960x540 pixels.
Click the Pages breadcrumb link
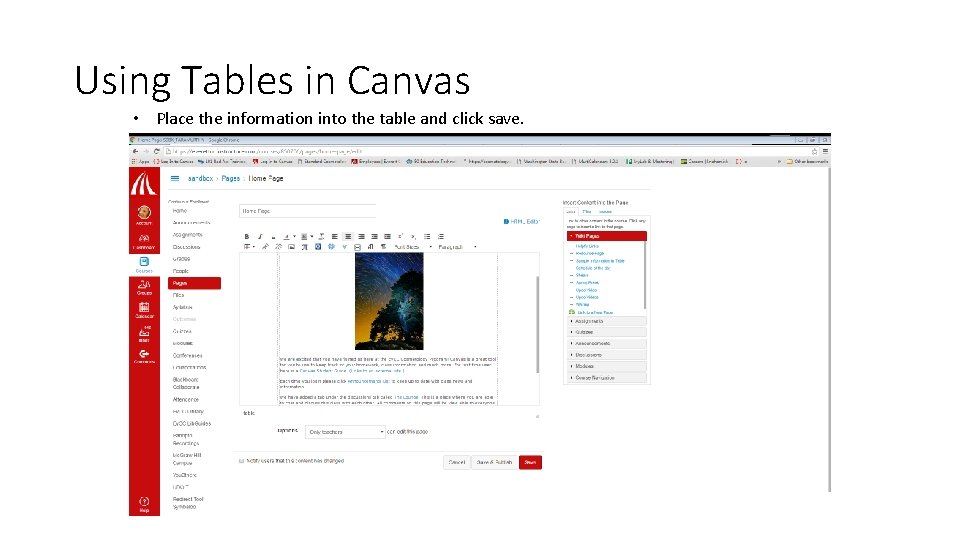(231, 179)
